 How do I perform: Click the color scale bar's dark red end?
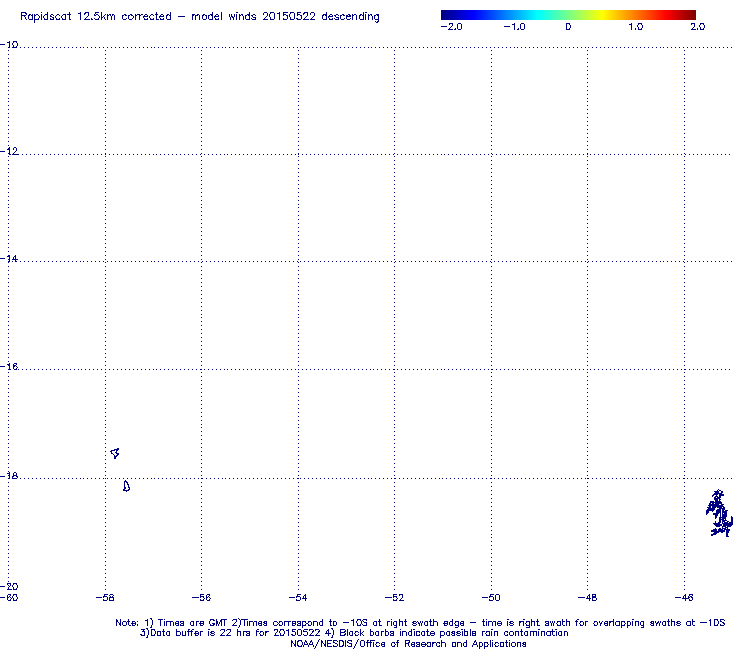[x=691, y=15]
